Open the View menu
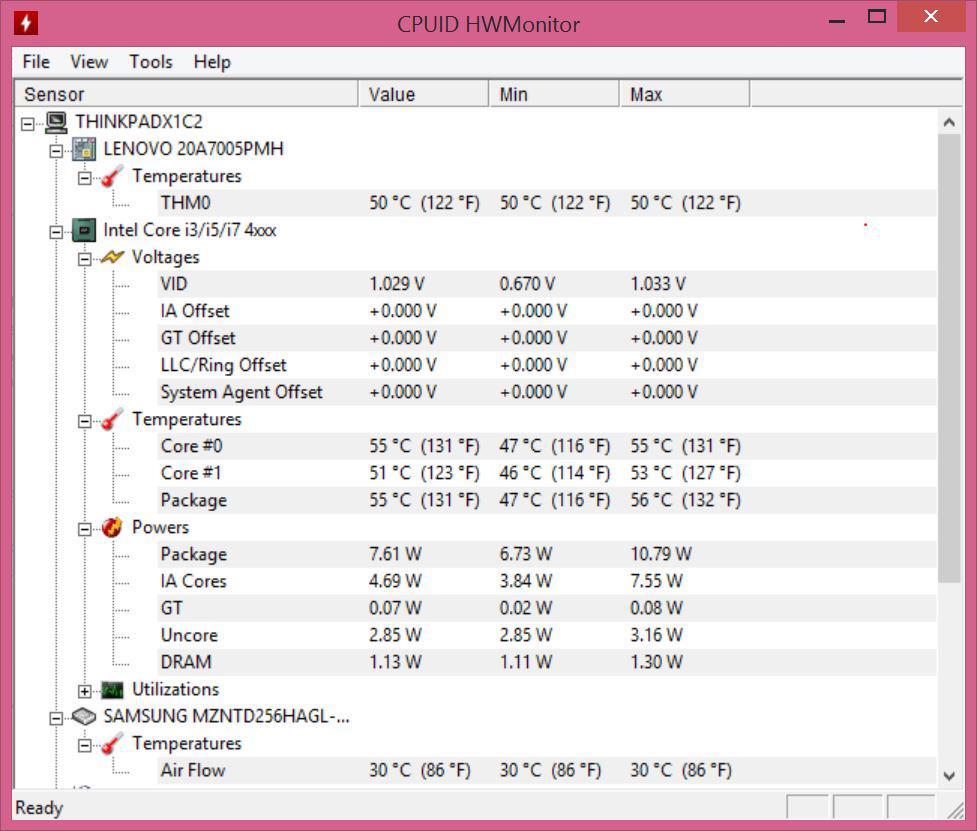The height and width of the screenshot is (831, 977). [x=89, y=62]
